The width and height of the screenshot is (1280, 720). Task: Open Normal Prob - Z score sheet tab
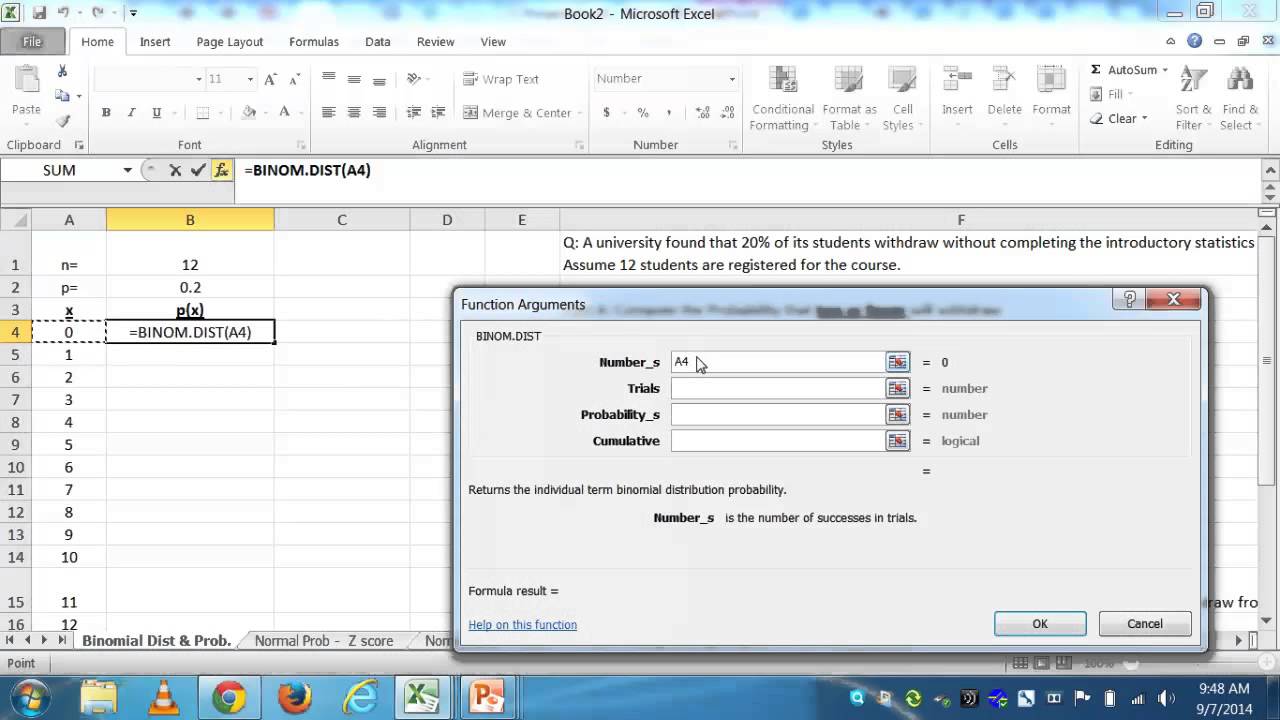click(323, 641)
